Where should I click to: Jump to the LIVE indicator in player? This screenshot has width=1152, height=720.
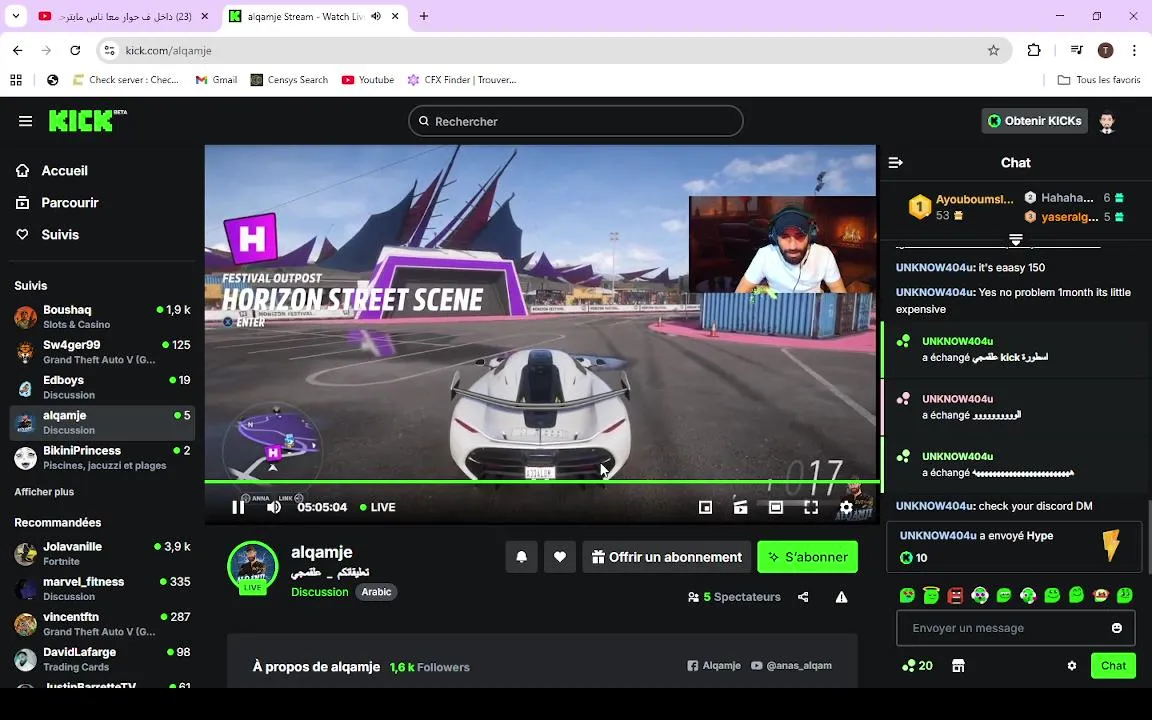click(x=378, y=507)
